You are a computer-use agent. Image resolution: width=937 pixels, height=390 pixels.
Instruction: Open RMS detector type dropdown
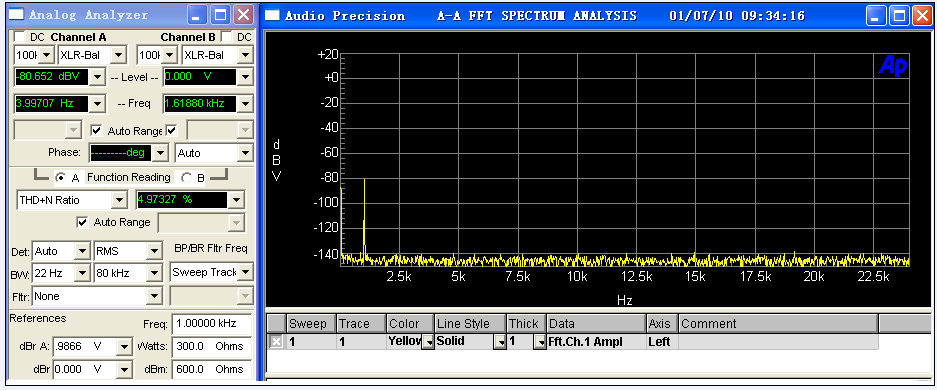pos(154,251)
